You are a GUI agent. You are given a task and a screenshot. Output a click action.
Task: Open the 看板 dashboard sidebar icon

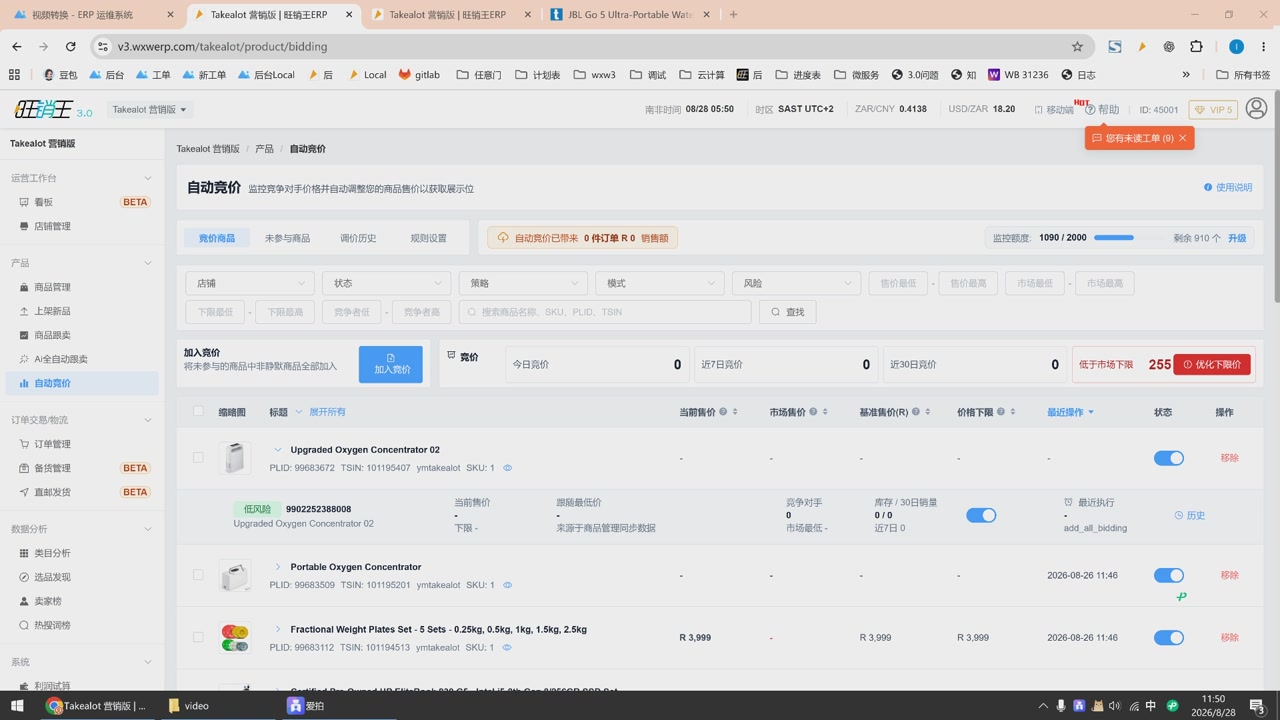click(x=24, y=202)
